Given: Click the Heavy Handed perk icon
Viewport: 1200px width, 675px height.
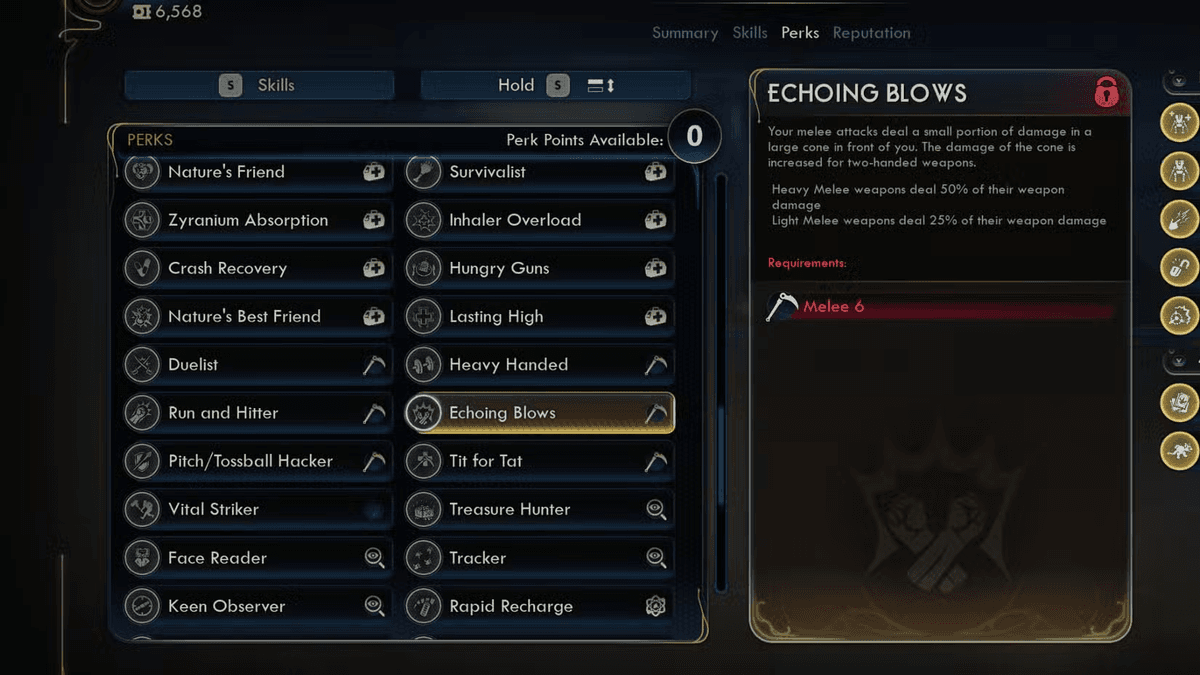Looking at the screenshot, I should pyautogui.click(x=424, y=365).
